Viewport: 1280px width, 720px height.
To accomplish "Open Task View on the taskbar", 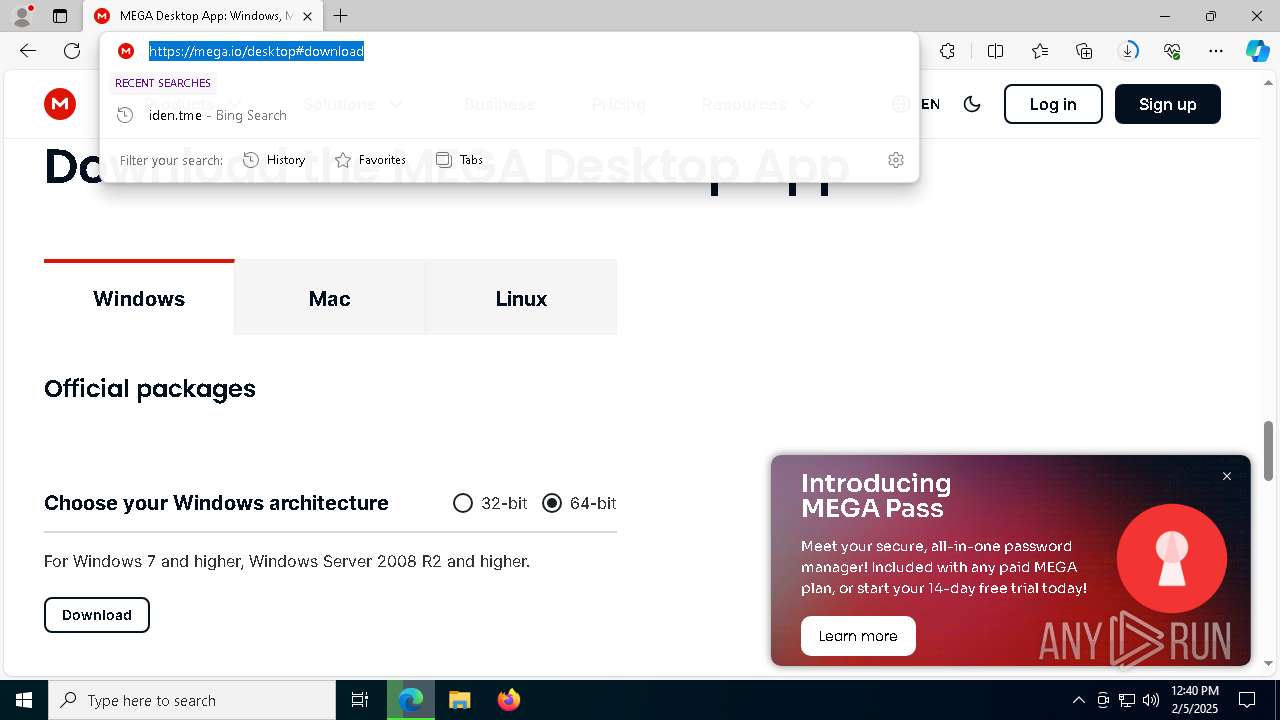I will (x=360, y=700).
